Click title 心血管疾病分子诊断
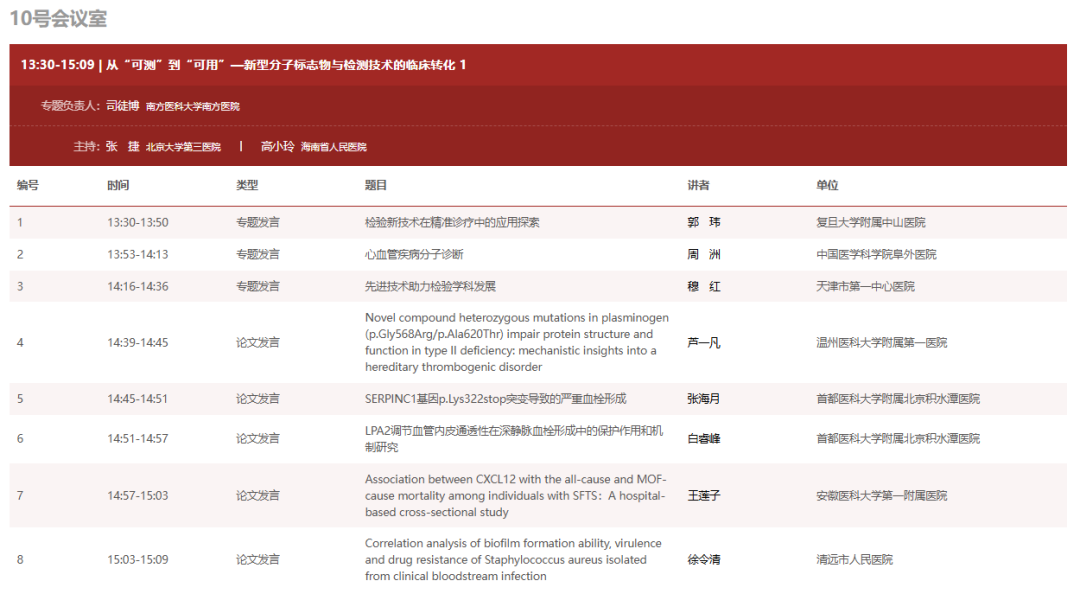 [414, 254]
